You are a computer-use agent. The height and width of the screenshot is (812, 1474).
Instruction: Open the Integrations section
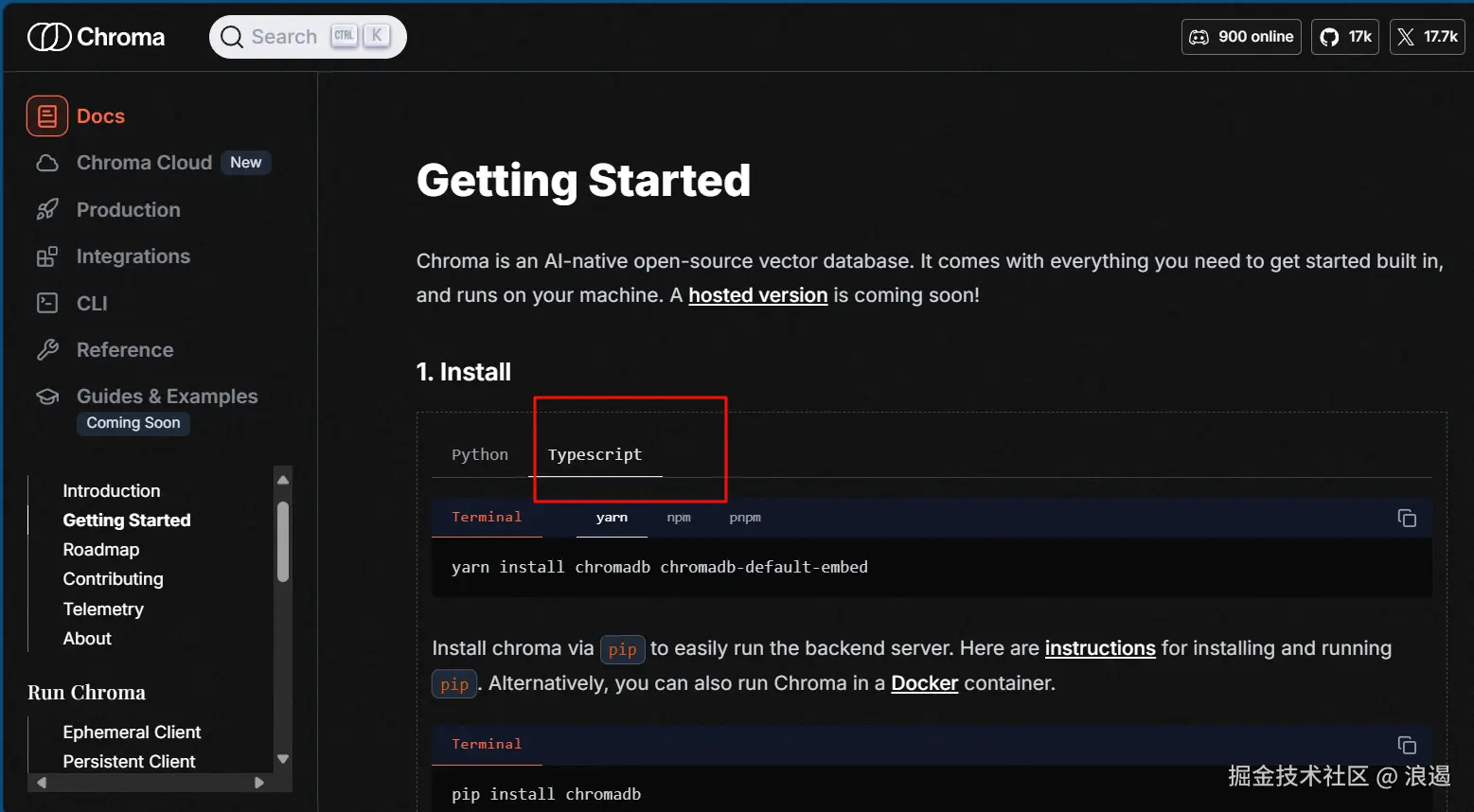133,256
